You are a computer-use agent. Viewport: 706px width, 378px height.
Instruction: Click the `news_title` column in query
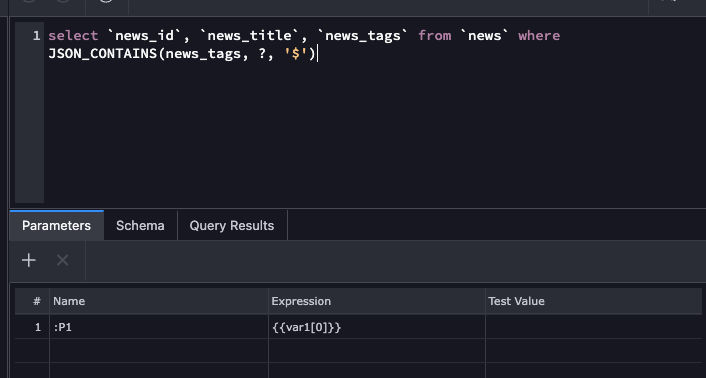click(x=250, y=36)
